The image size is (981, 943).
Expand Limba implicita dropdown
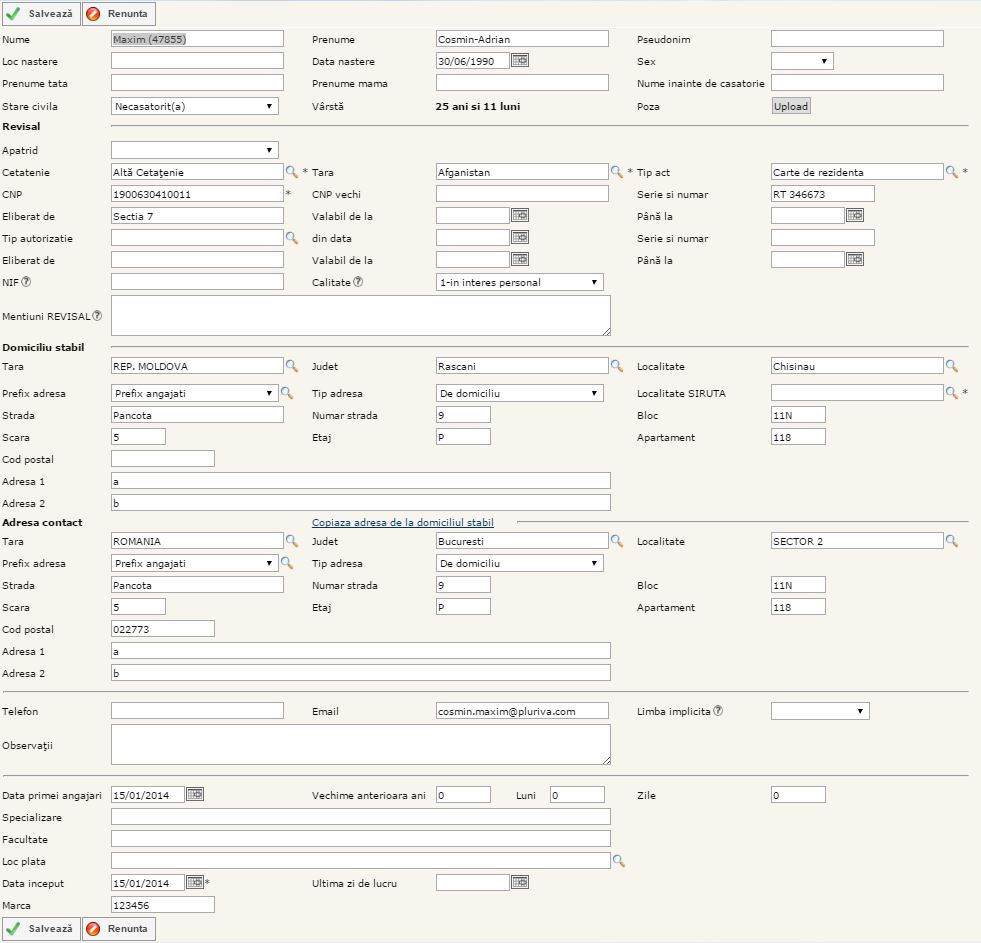820,711
